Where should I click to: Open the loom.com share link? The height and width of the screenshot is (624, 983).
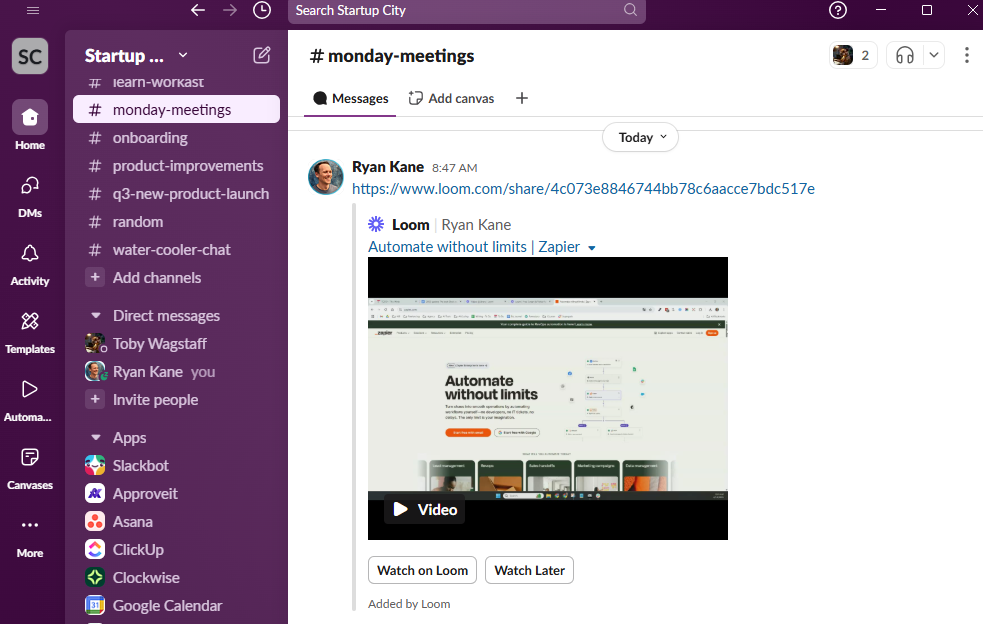[583, 189]
